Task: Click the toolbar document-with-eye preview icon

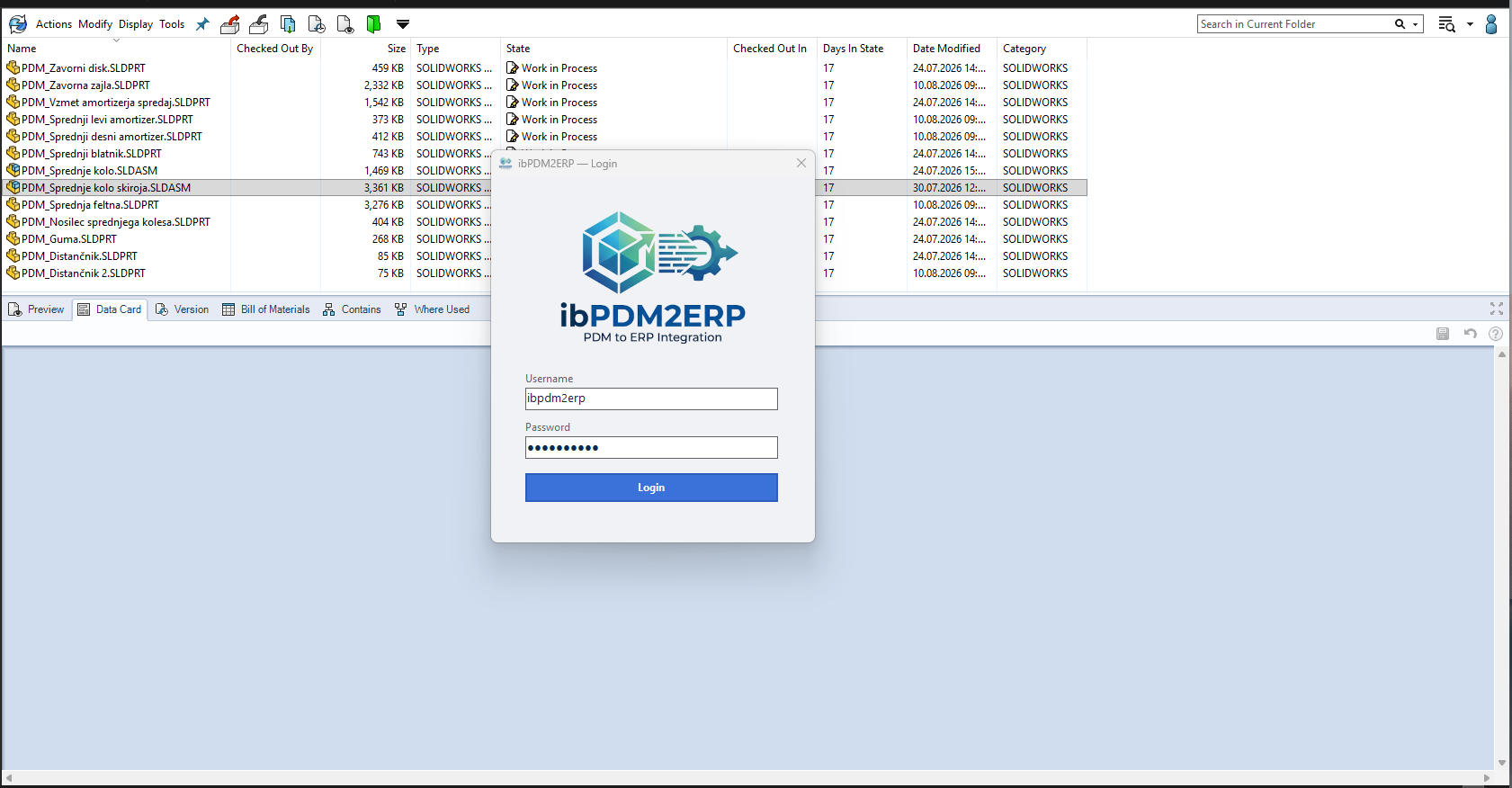Action: click(345, 24)
